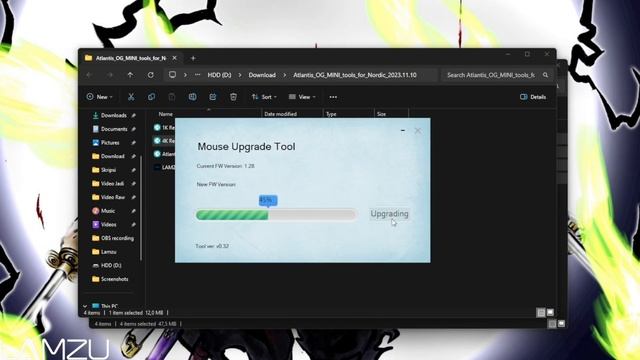Close the Atlantis_OG_MINI tab
This screenshot has height=360, width=640.
click(174, 58)
